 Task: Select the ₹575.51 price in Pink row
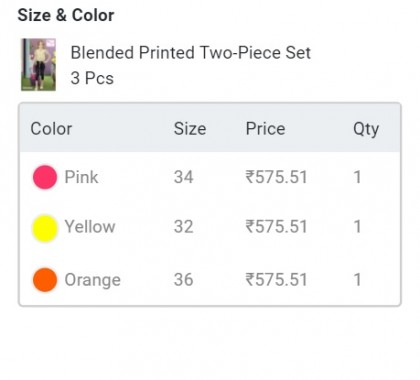[276, 177]
